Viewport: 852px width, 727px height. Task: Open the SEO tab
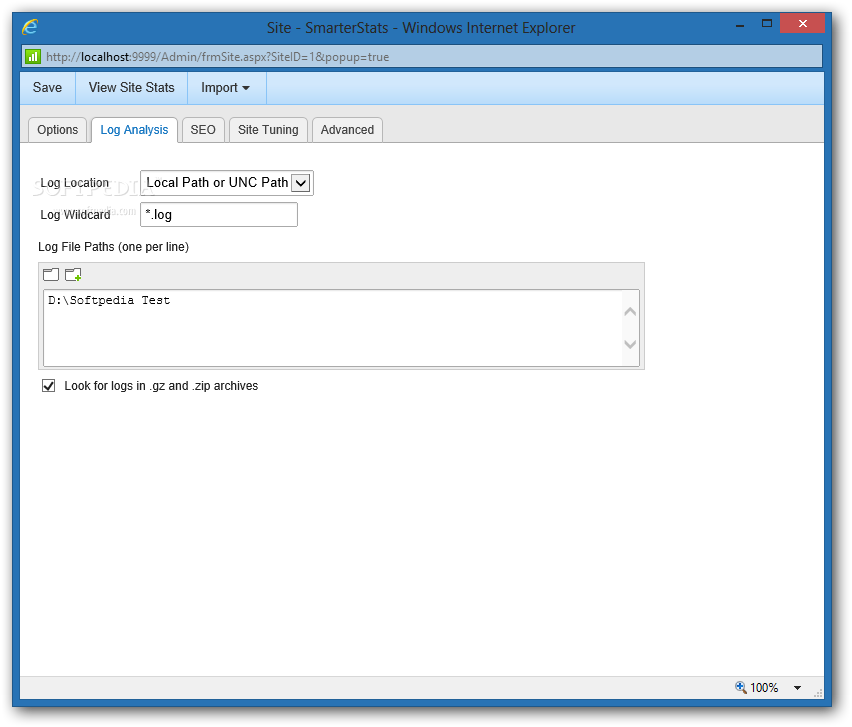tap(203, 130)
